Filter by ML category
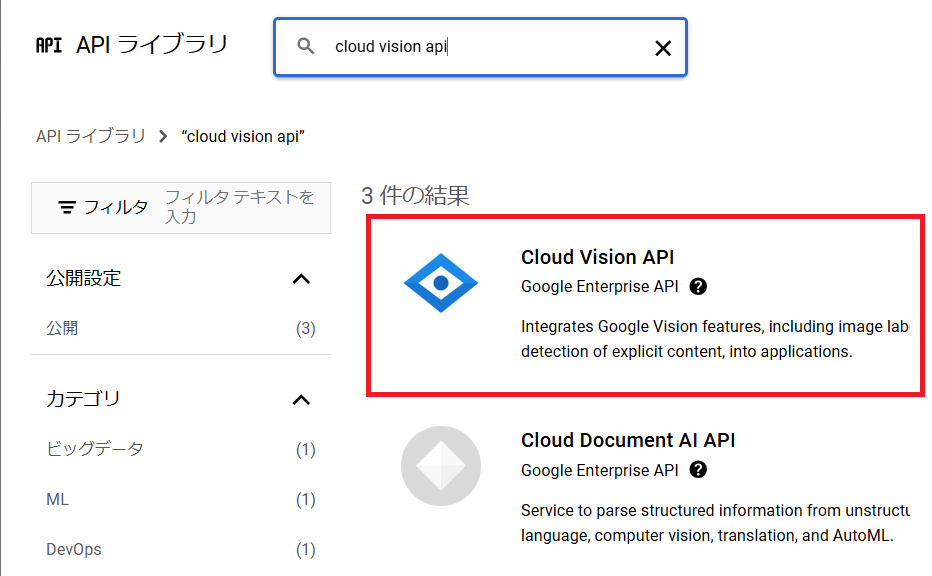This screenshot has height=576, width=932. pos(57,499)
